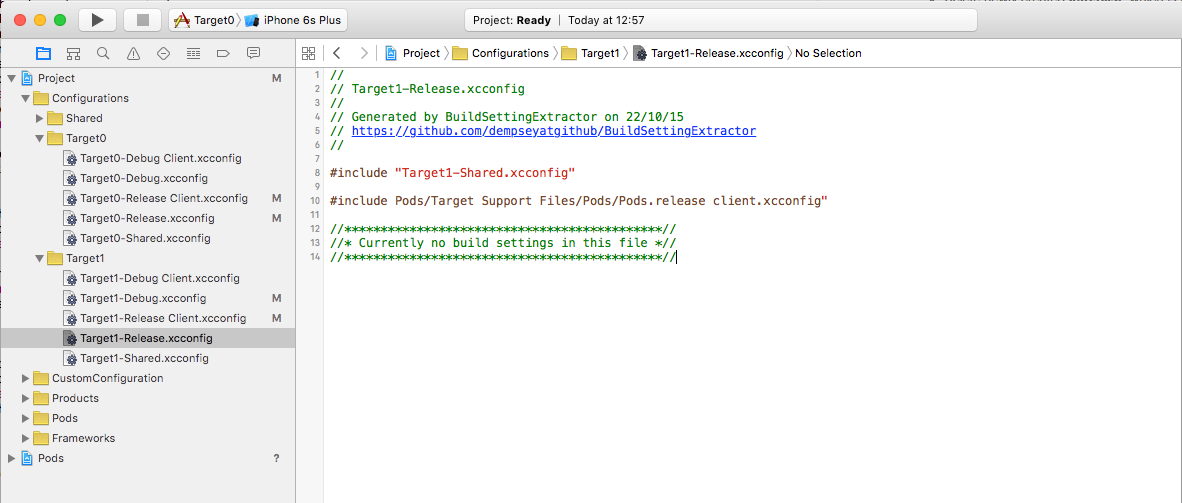Open the Symbol navigator
The height and width of the screenshot is (503, 1182).
[x=73, y=53]
